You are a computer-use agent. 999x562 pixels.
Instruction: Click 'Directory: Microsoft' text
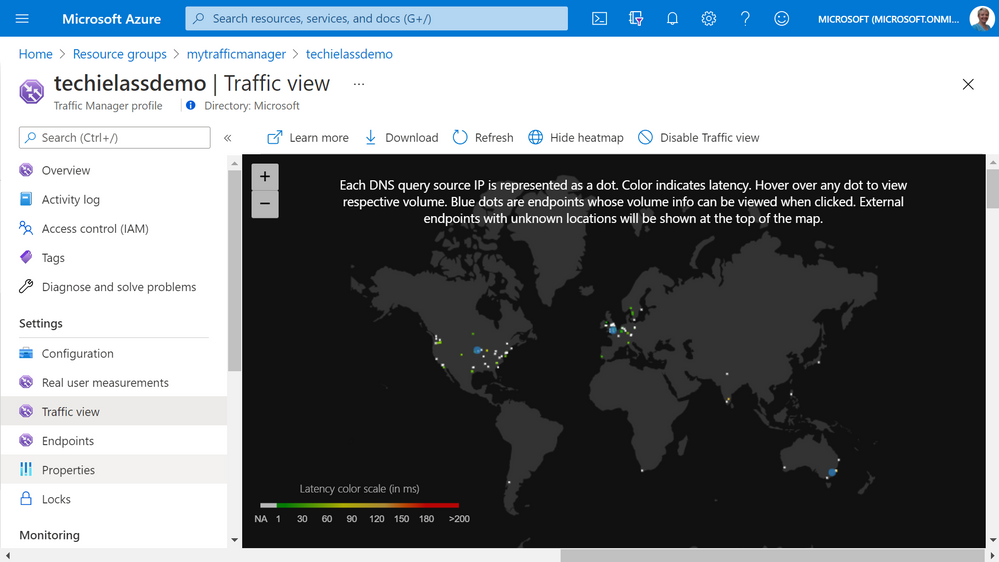[252, 106]
